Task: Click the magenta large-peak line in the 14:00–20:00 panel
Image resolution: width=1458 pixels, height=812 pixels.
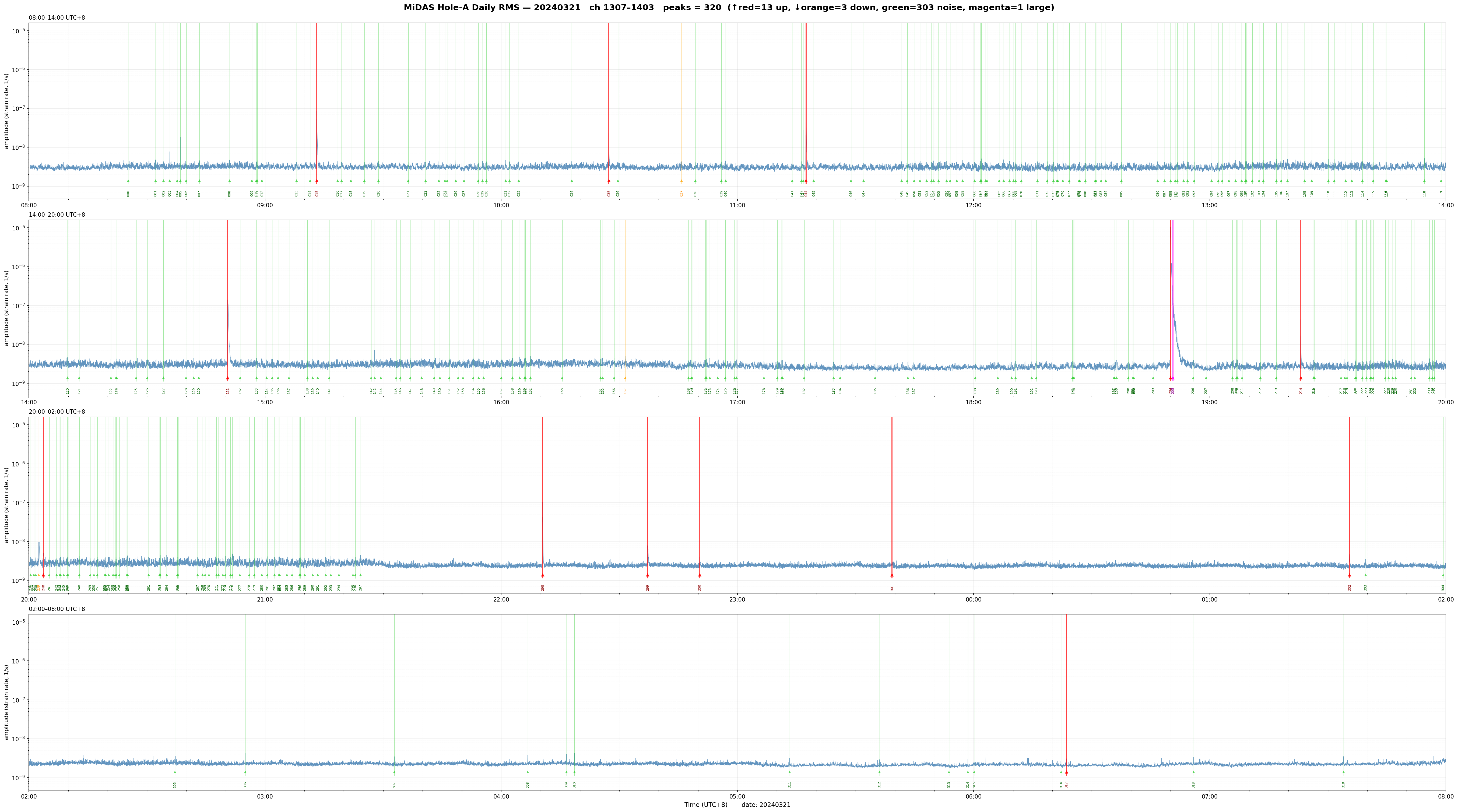Action: (1173, 300)
